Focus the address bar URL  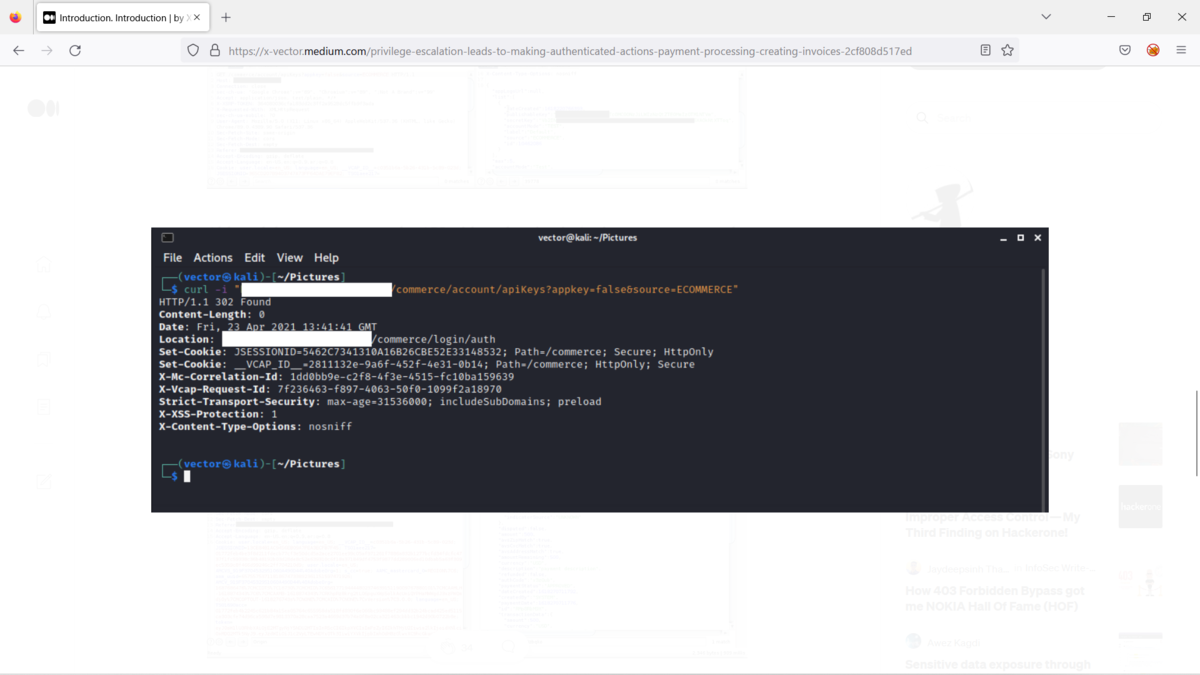tap(570, 51)
